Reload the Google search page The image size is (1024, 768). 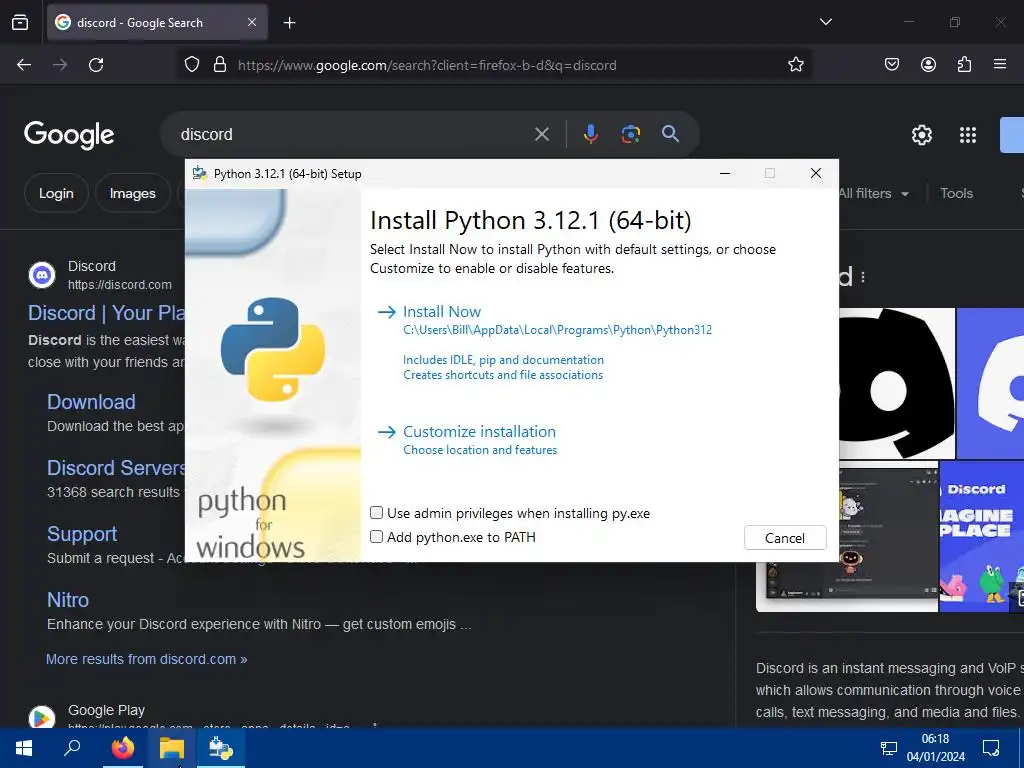point(96,65)
